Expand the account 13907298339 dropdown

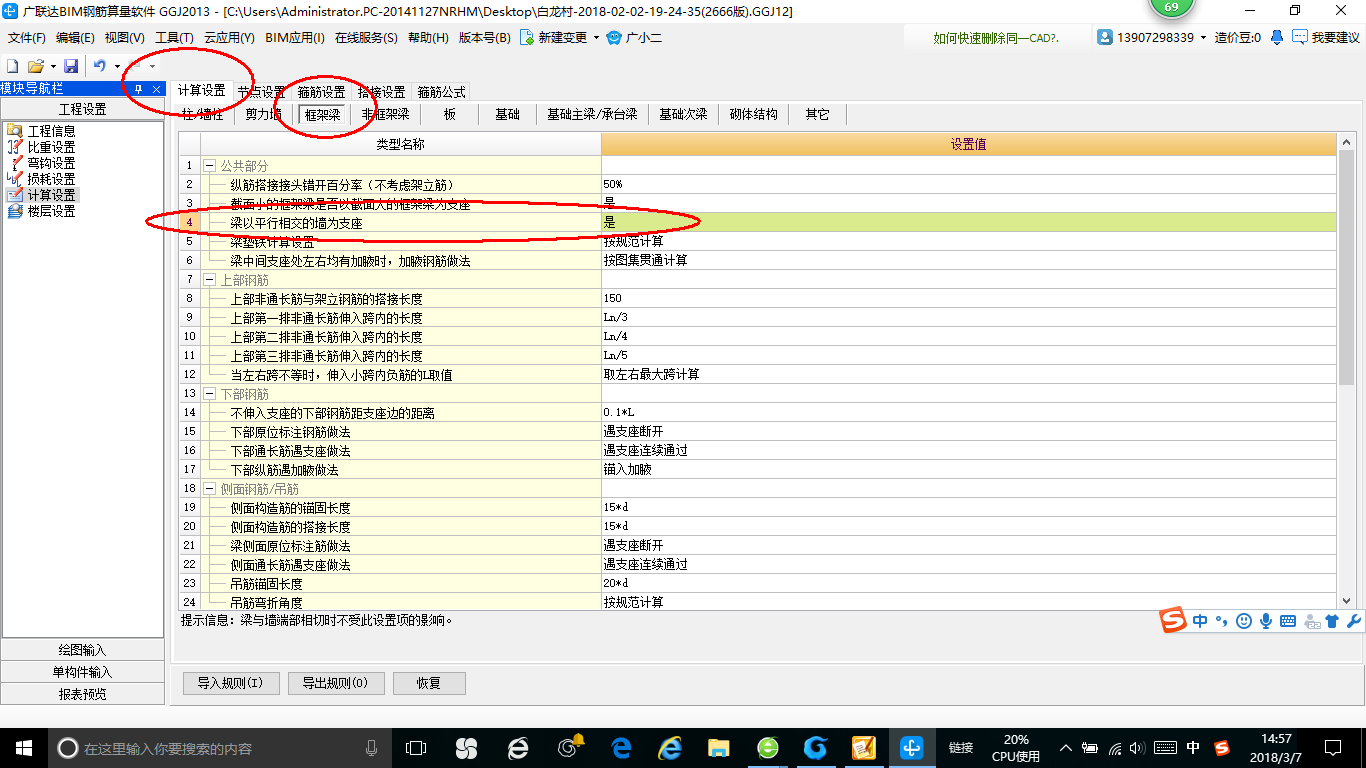pos(1203,38)
